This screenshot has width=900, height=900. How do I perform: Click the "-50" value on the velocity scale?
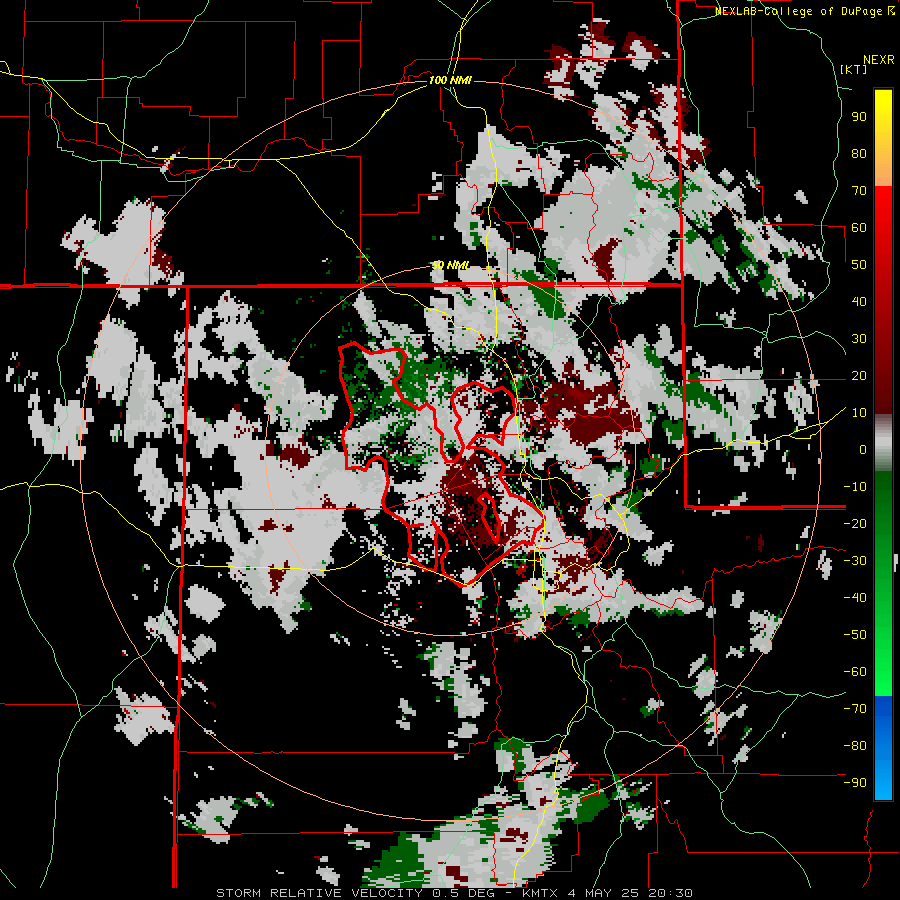coord(855,635)
